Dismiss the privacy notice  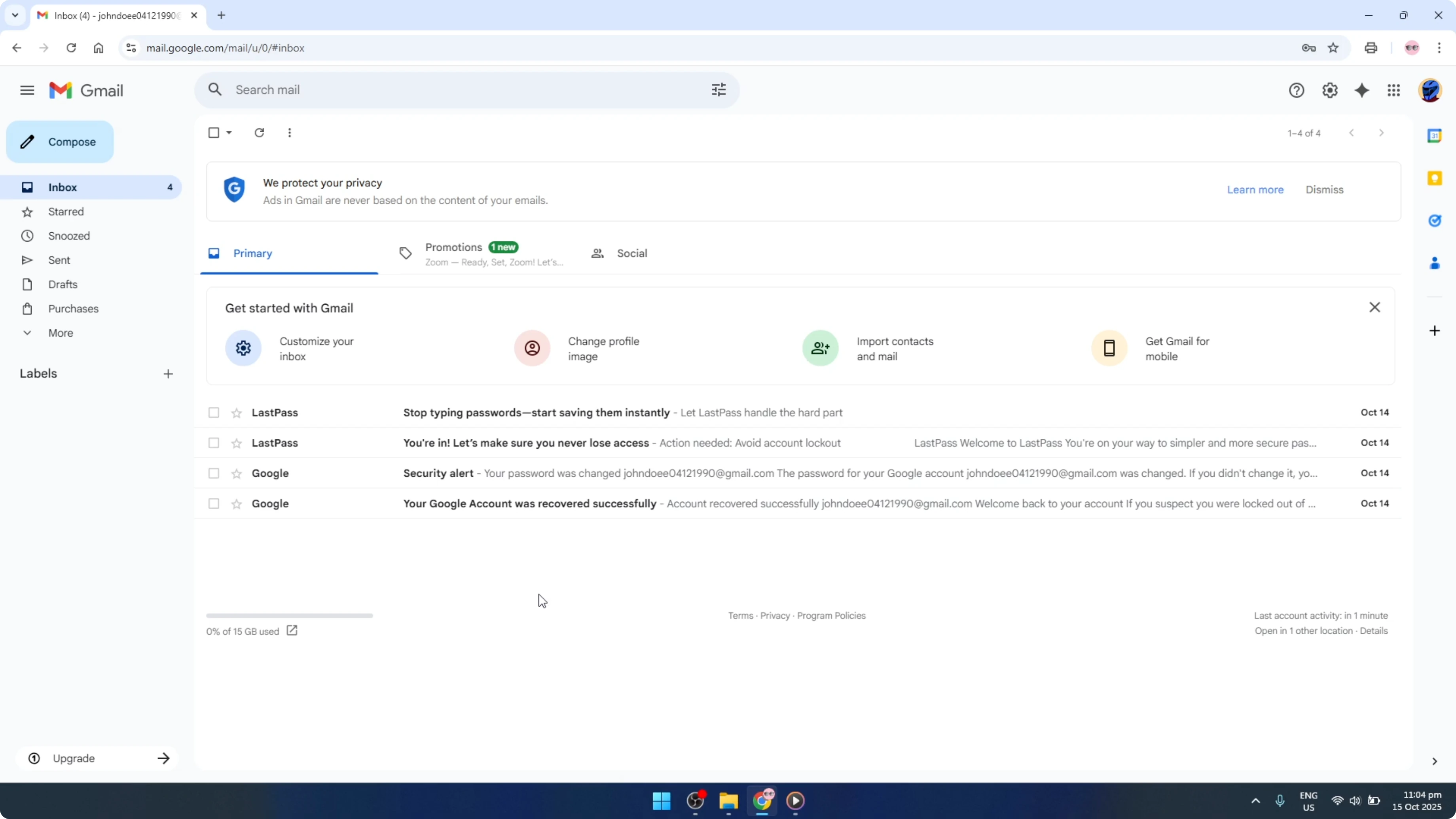click(1324, 190)
